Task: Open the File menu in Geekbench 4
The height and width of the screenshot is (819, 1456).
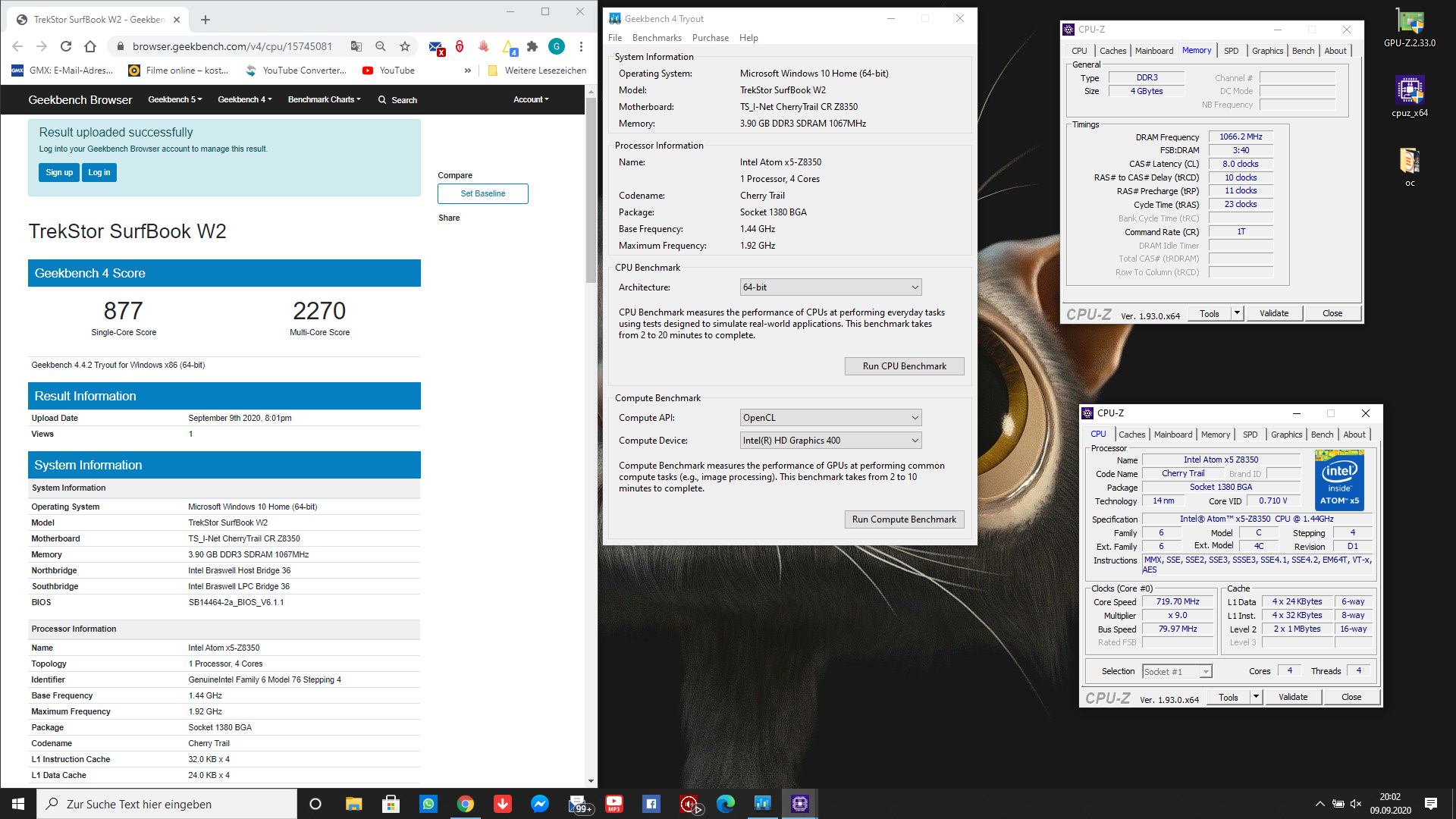Action: pos(615,38)
